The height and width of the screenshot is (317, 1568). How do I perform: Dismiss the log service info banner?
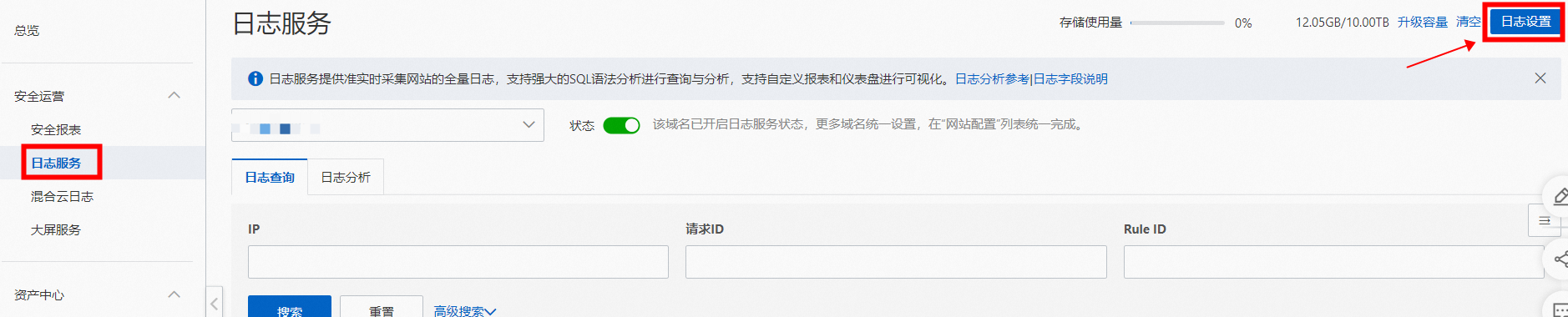click(x=1540, y=78)
